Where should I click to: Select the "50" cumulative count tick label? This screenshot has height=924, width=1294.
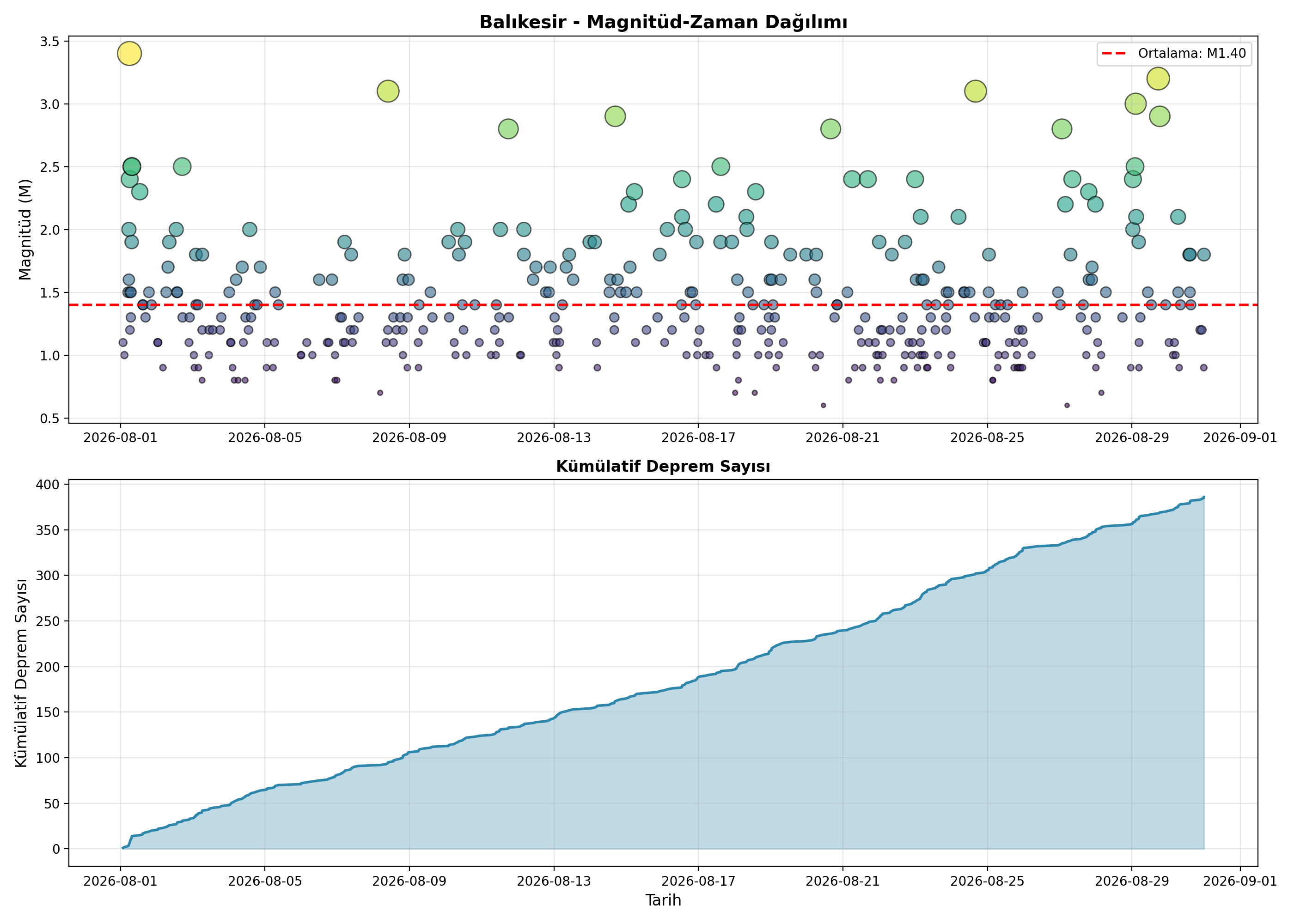pyautogui.click(x=52, y=804)
